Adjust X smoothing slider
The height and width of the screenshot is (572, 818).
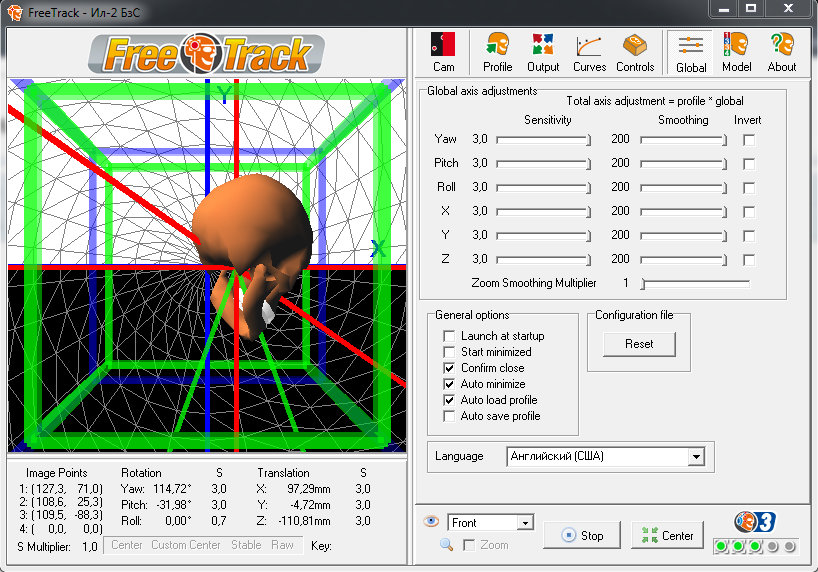(x=683, y=212)
